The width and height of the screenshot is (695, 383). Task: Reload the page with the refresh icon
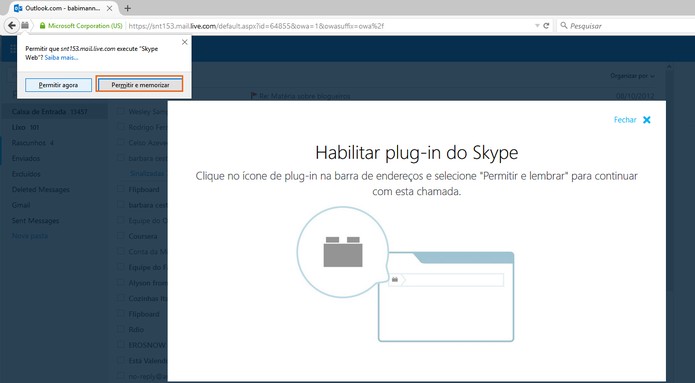(546, 26)
